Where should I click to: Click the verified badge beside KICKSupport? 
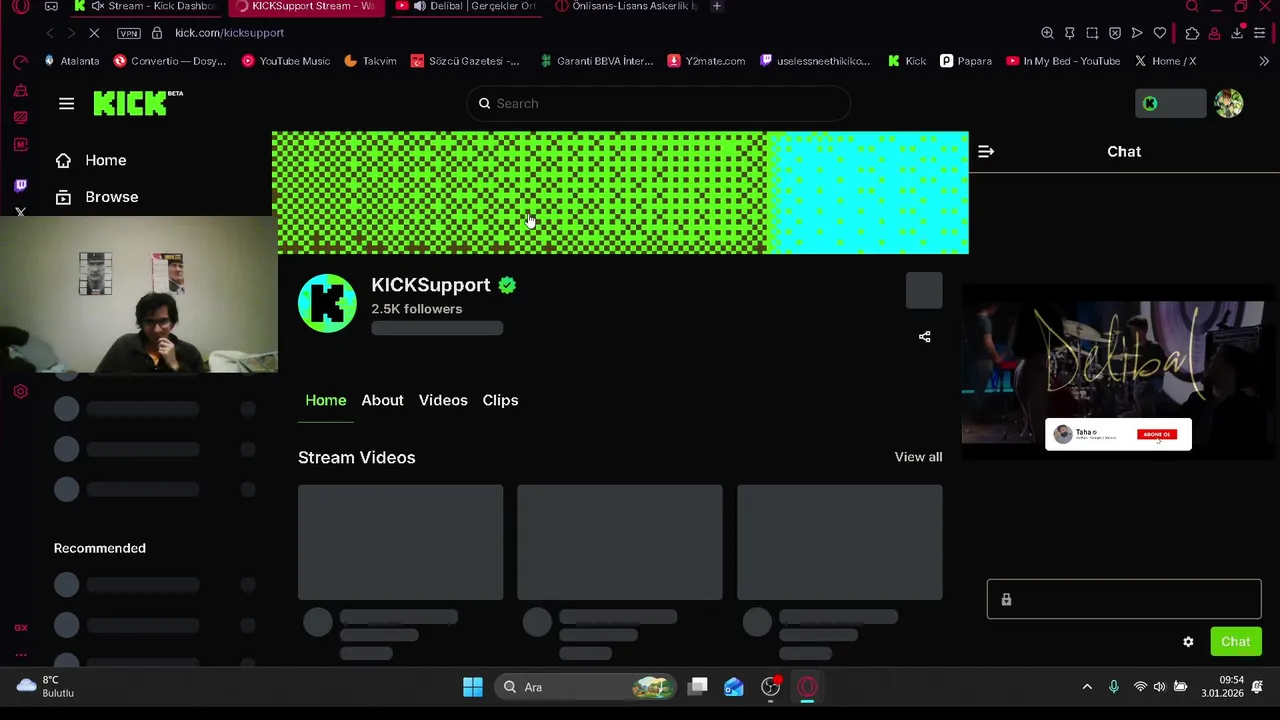[507, 285]
